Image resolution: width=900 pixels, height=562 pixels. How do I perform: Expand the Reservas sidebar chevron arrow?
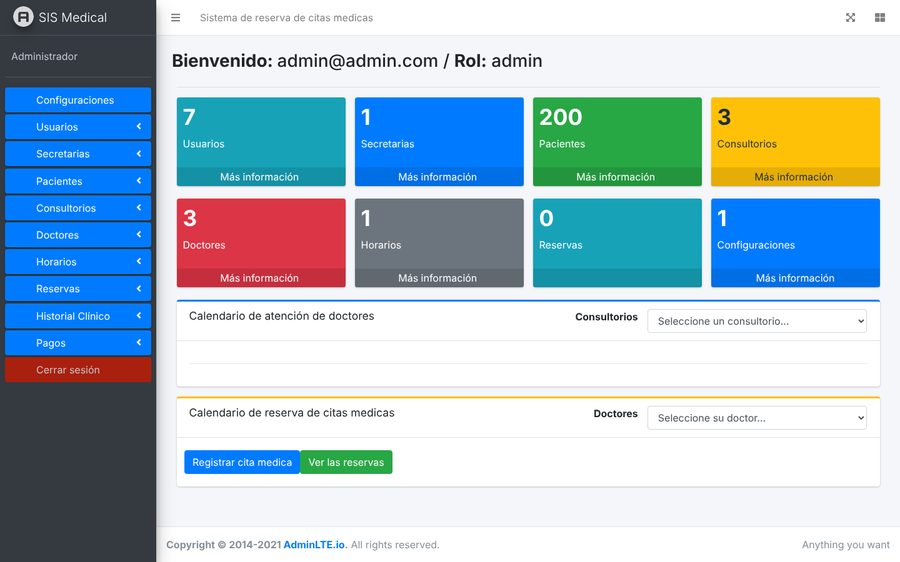point(139,288)
